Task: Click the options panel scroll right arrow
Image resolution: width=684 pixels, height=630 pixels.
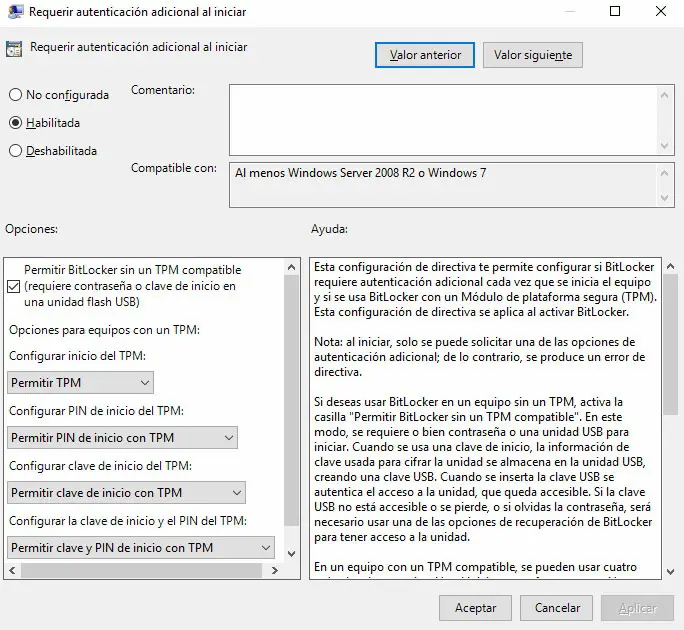Action: (275, 570)
